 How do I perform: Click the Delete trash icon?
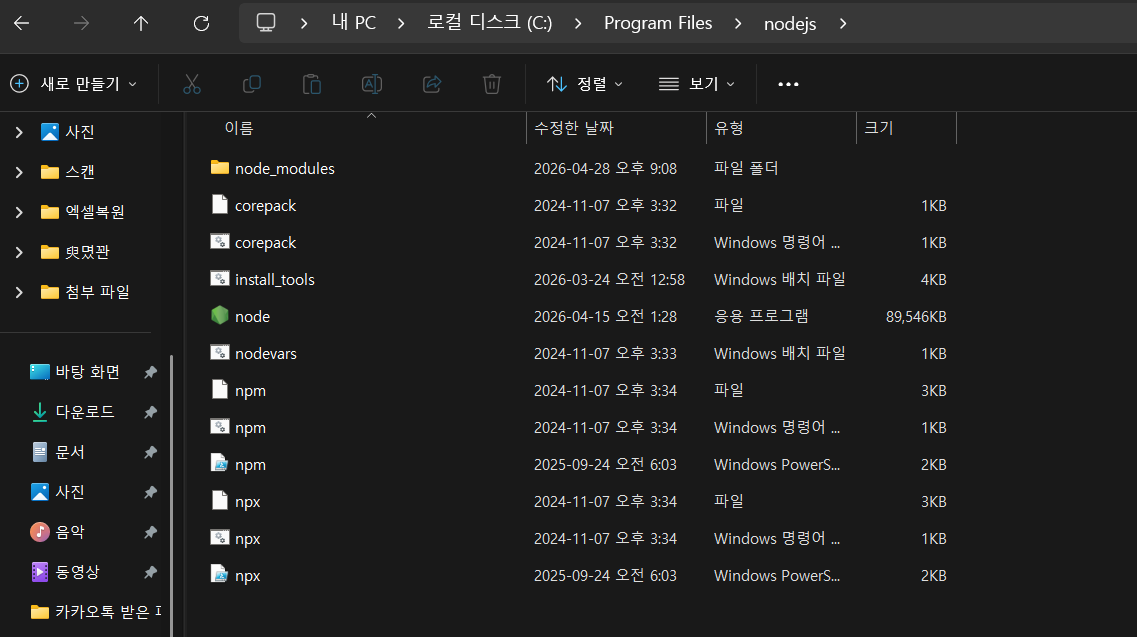click(492, 84)
